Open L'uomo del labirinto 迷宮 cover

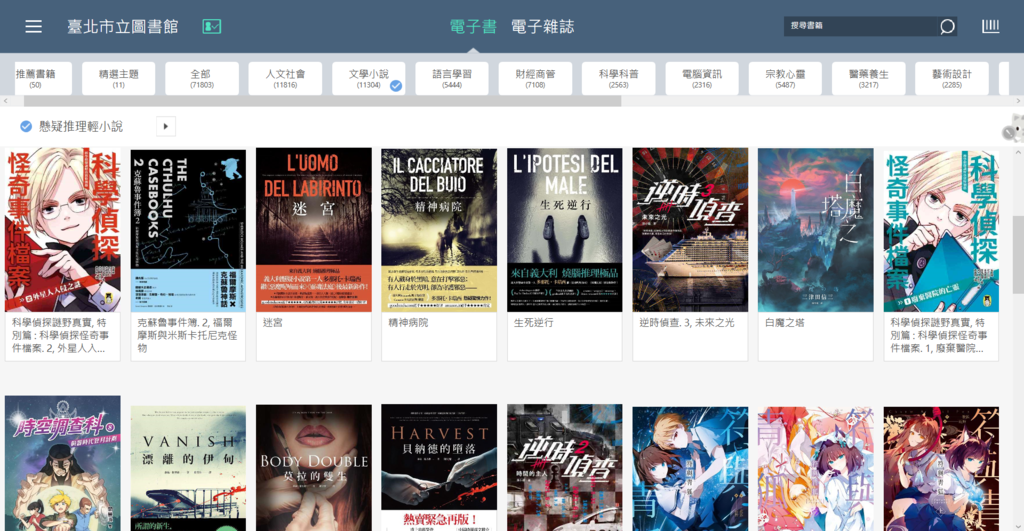pos(313,229)
